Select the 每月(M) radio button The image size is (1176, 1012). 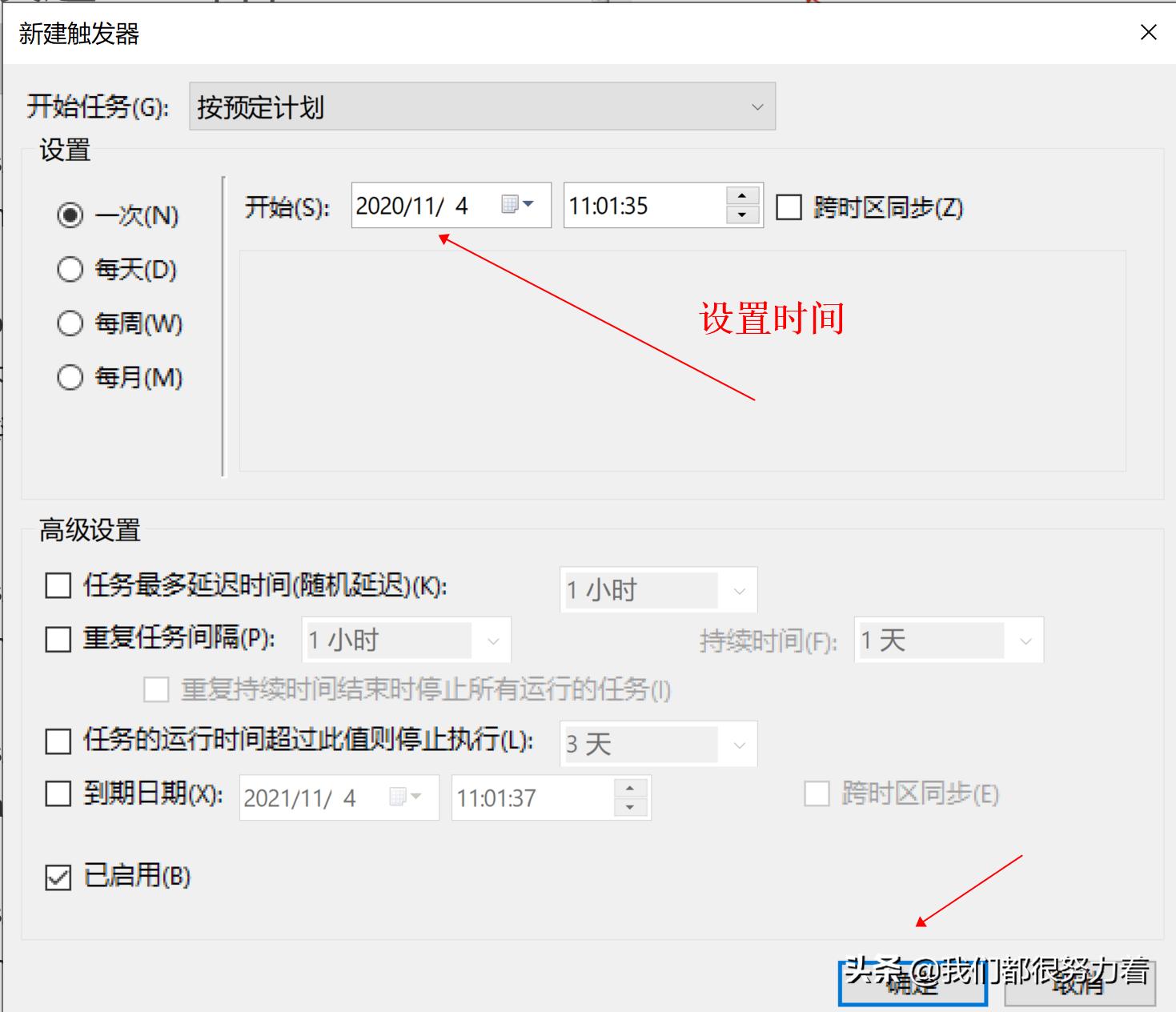[x=70, y=377]
